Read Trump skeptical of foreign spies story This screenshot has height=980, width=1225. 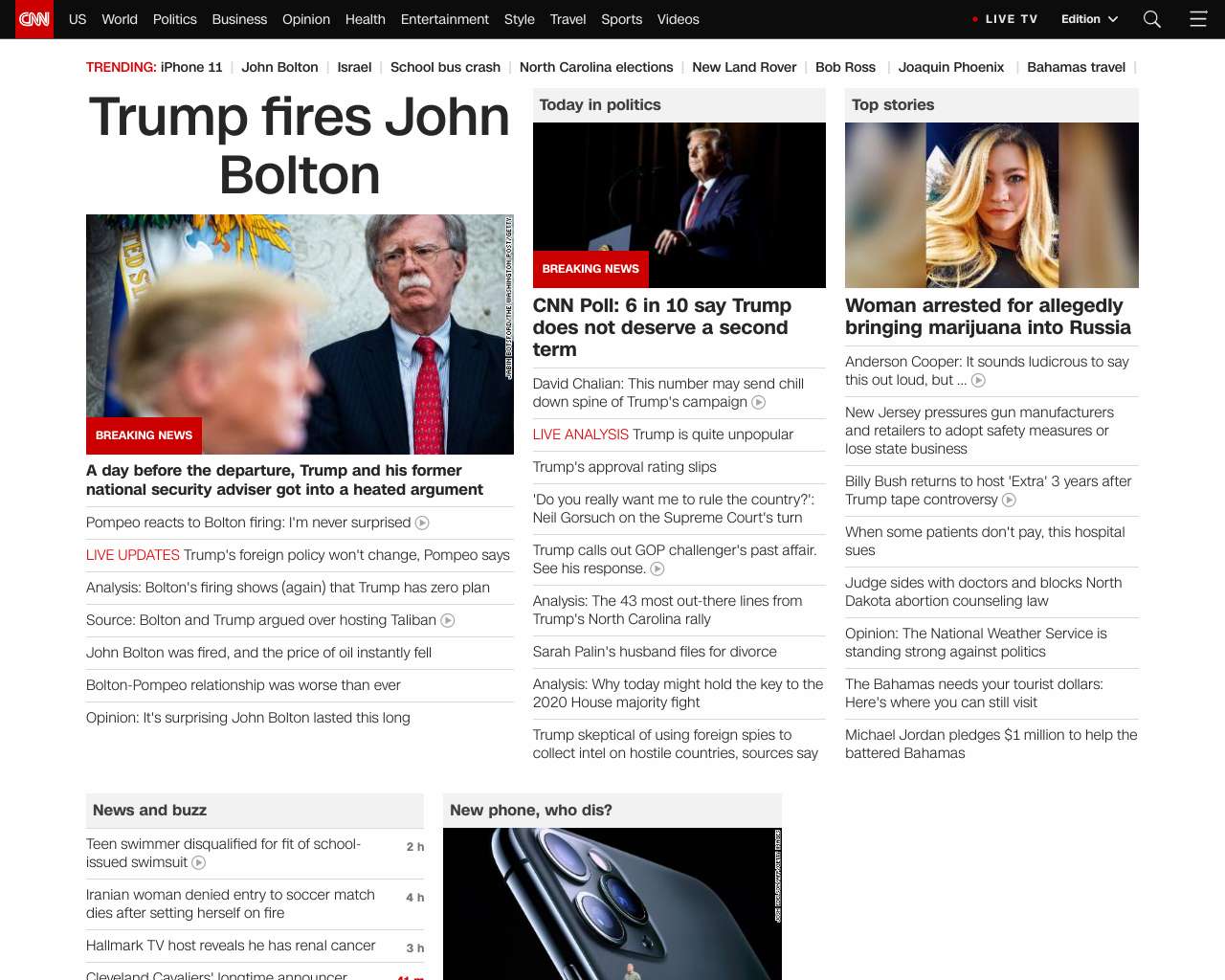click(676, 744)
